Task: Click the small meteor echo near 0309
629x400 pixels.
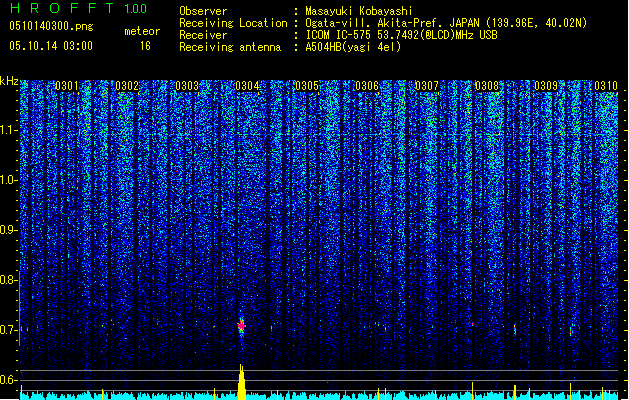Action: pyautogui.click(x=570, y=331)
